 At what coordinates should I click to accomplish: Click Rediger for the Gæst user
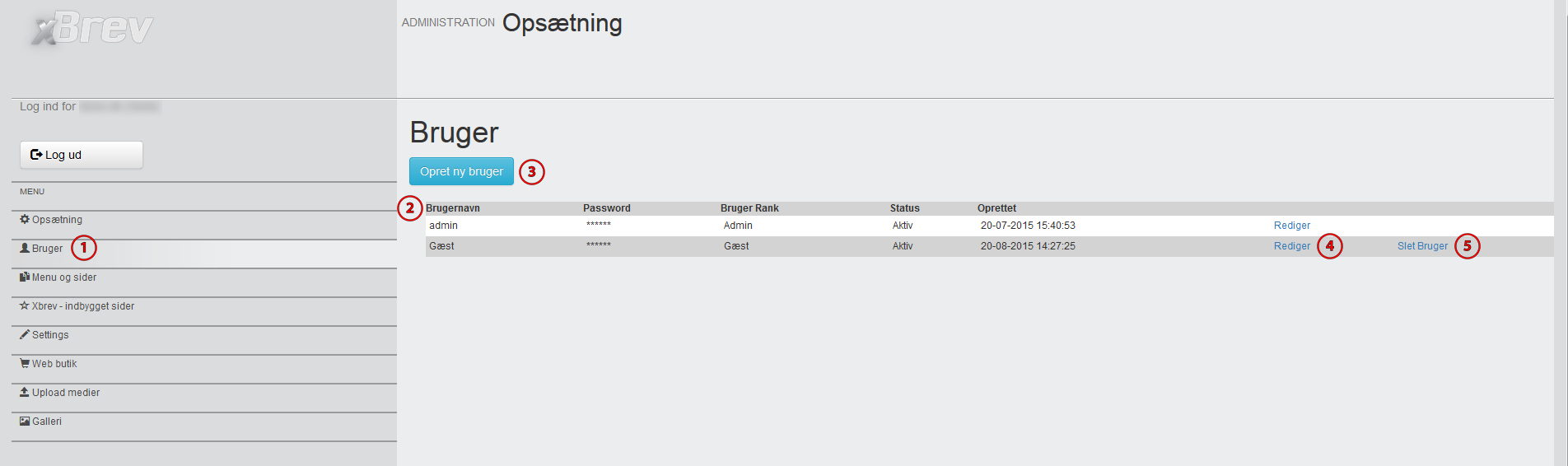(x=1291, y=246)
